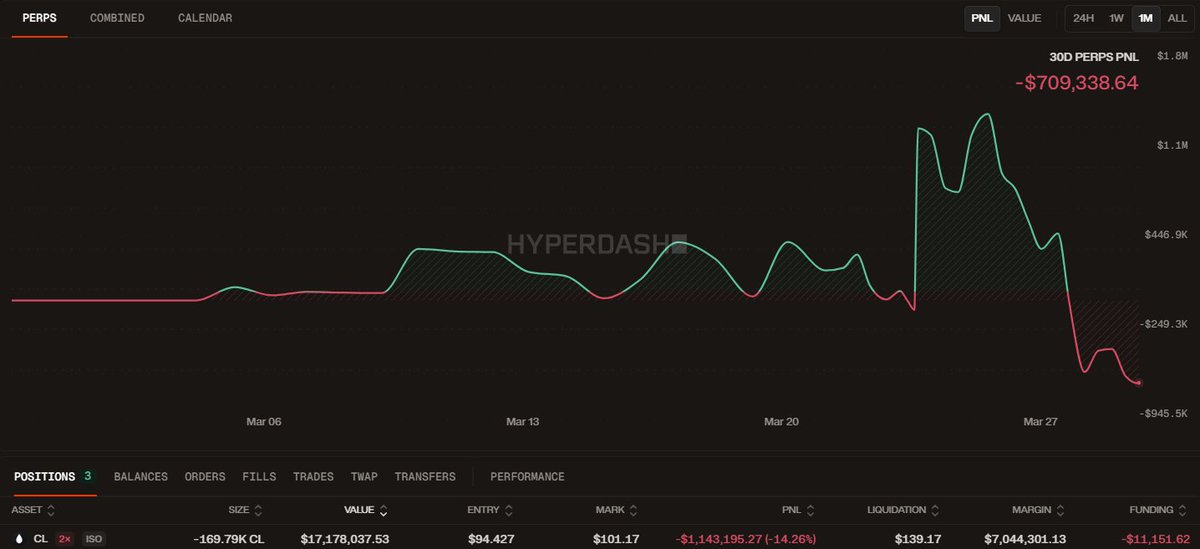Image resolution: width=1200 pixels, height=549 pixels.
Task: Click the CL oil droplet asset icon
Action: point(18,539)
